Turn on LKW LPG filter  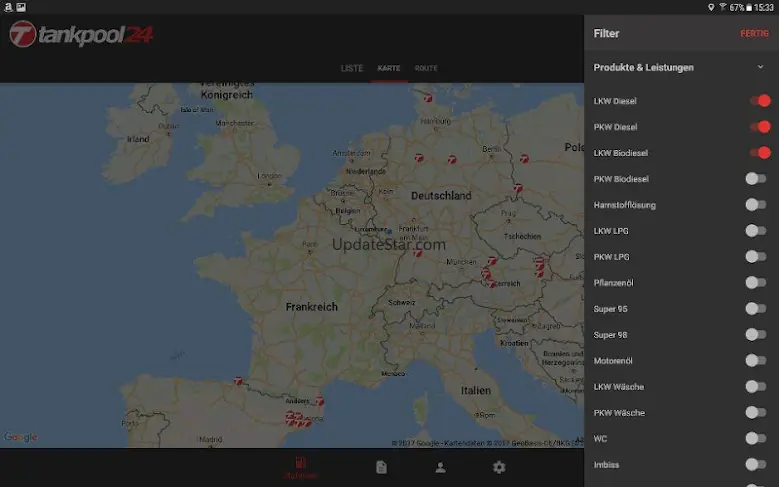coord(756,231)
